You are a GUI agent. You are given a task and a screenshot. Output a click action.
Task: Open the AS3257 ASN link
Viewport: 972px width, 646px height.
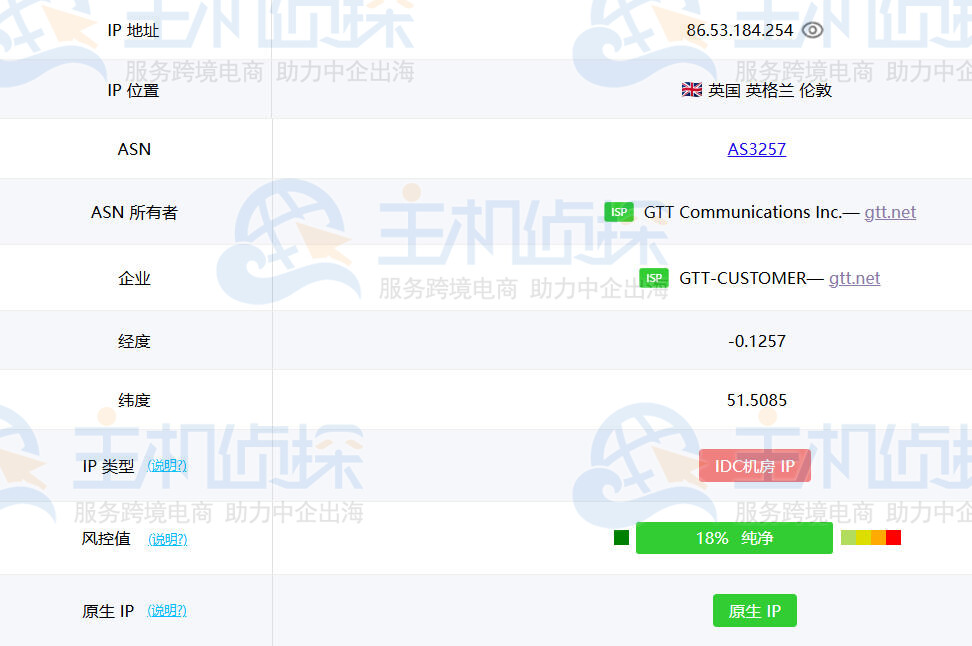pos(757,149)
